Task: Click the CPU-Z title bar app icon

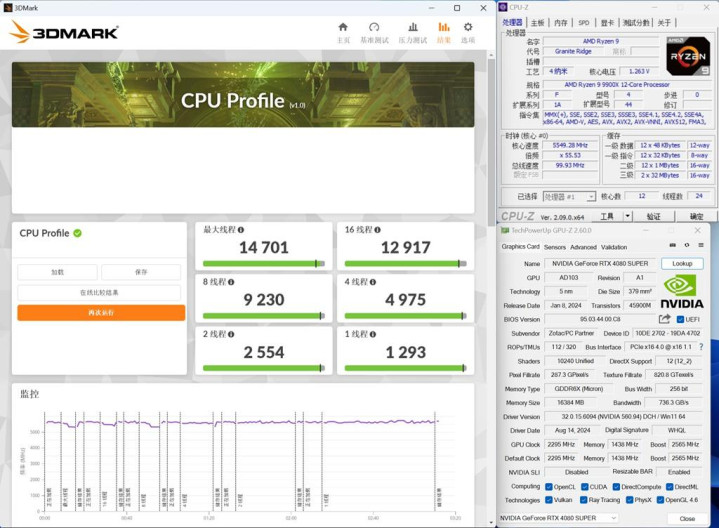Action: [503, 7]
